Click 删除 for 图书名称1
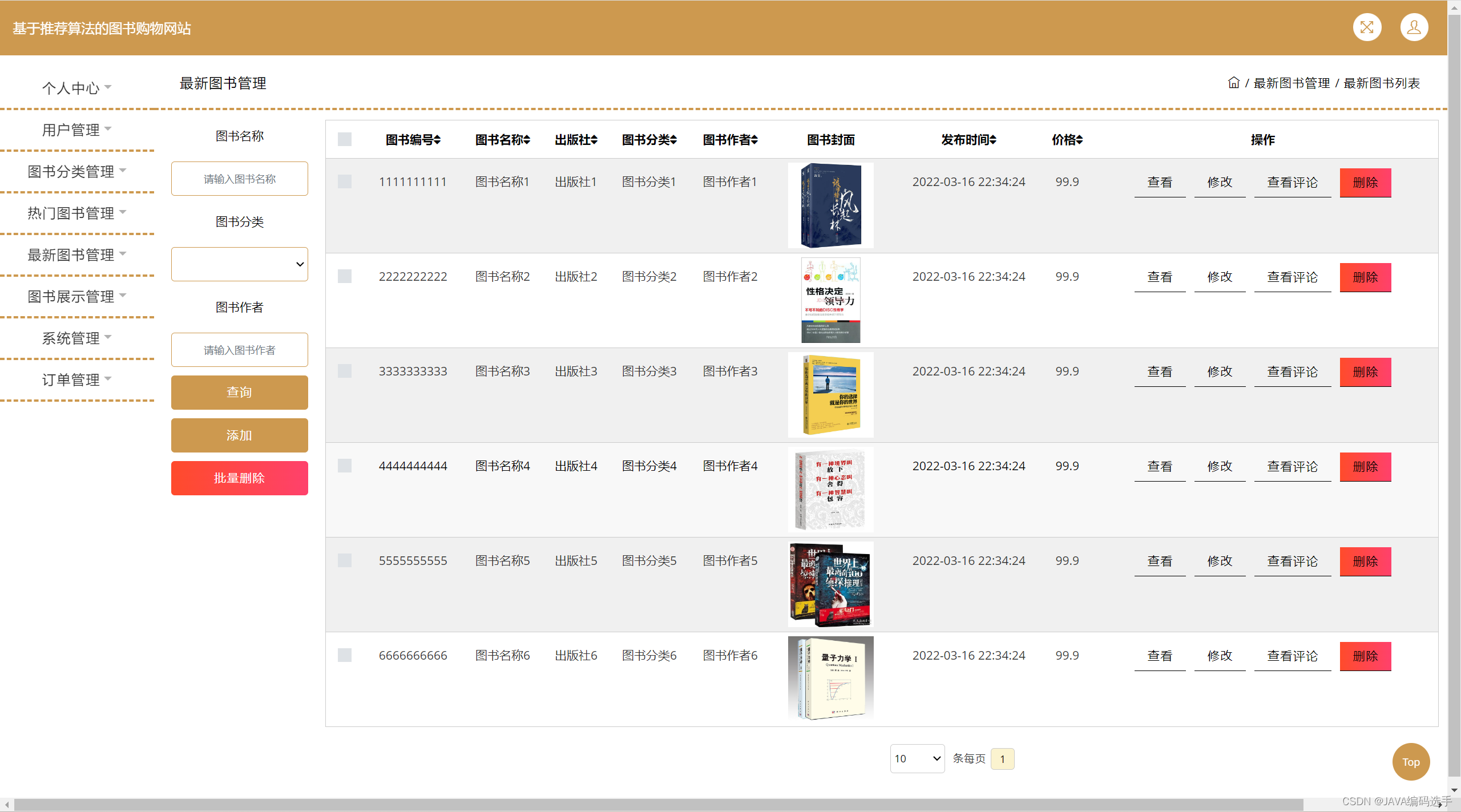 point(1365,183)
